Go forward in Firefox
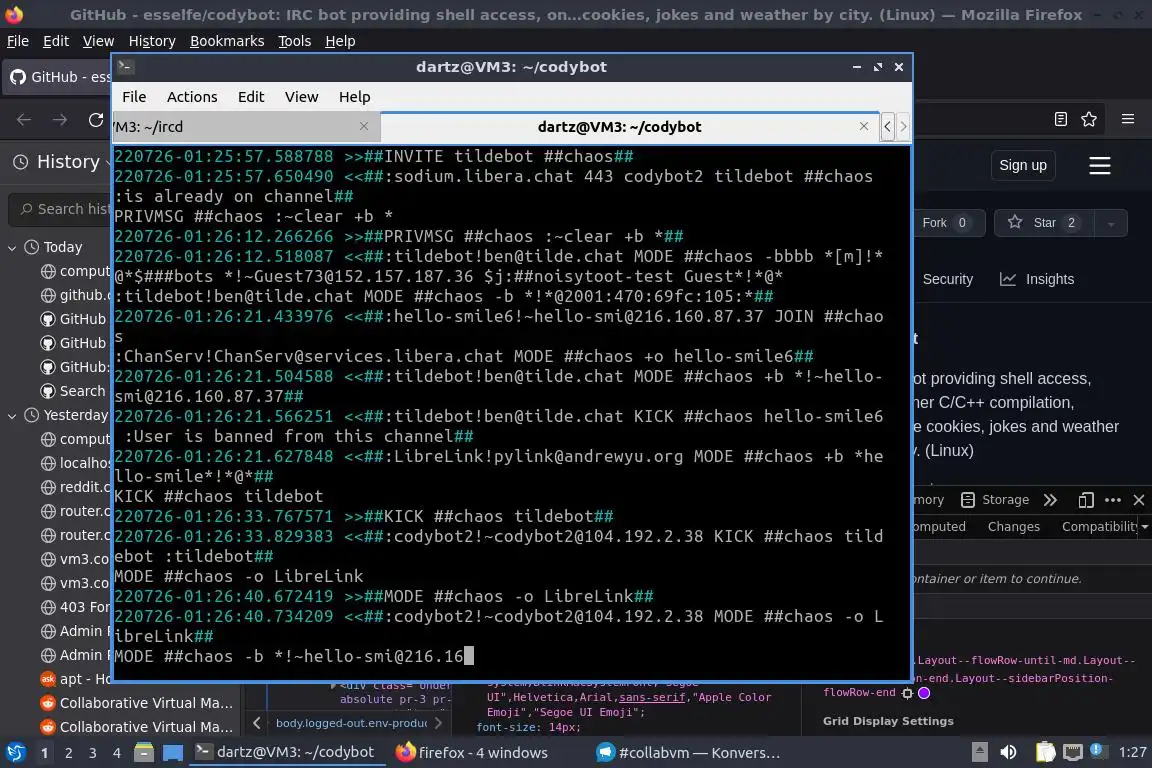Screen dimensions: 1152x768 (60, 120)
